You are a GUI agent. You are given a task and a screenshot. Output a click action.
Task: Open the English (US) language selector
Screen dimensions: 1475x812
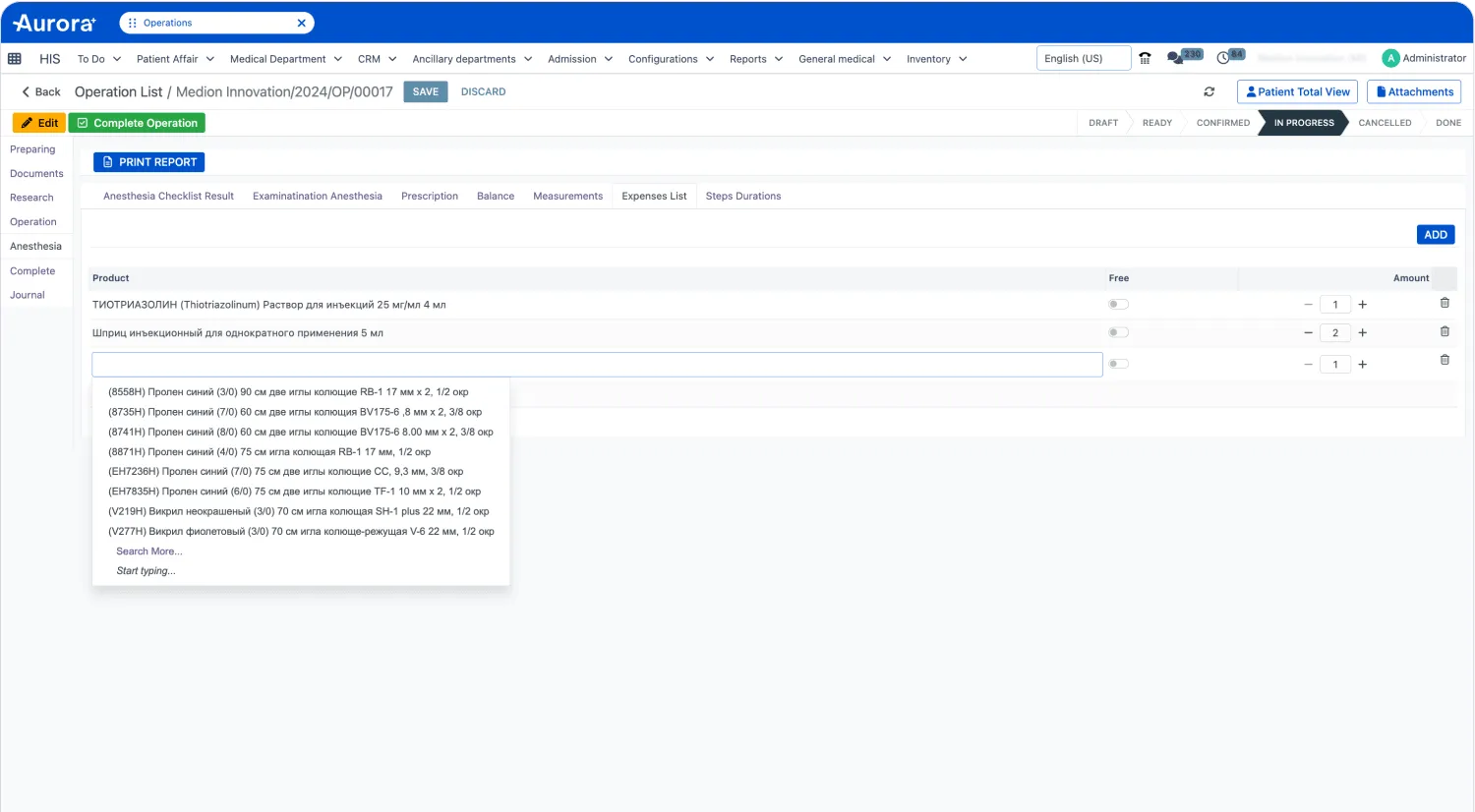click(x=1083, y=59)
